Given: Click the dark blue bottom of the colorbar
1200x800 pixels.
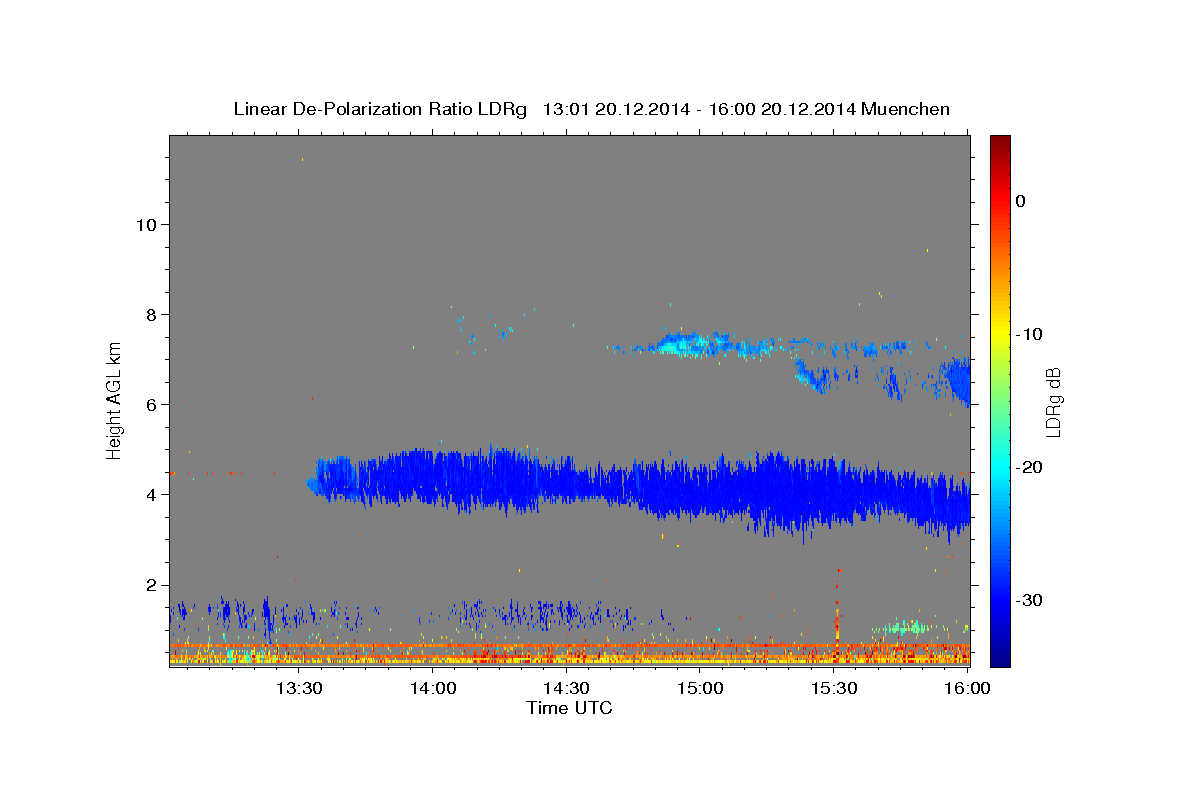Looking at the screenshot, I should (x=1000, y=655).
